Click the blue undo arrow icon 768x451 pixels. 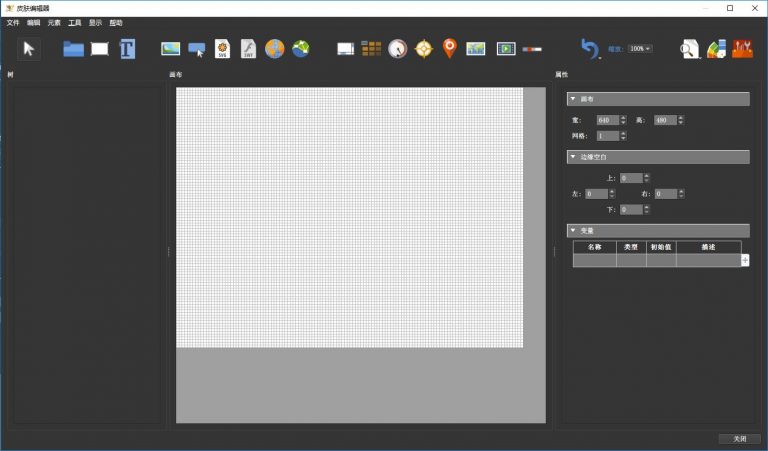pyautogui.click(x=590, y=48)
